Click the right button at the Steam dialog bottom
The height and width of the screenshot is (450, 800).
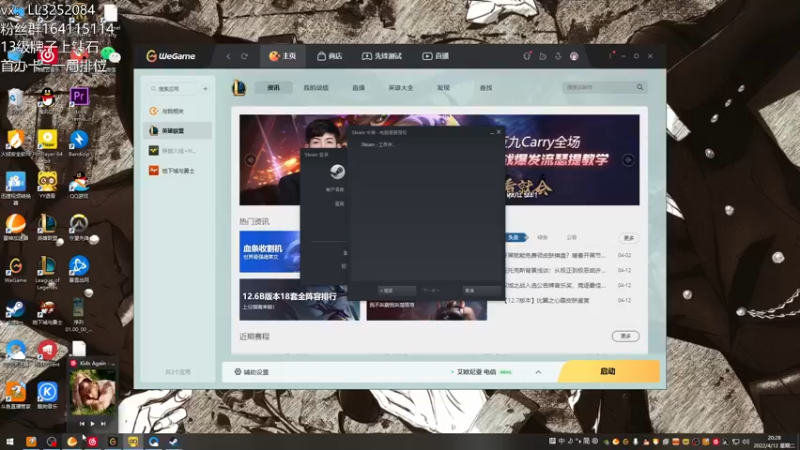(481, 290)
